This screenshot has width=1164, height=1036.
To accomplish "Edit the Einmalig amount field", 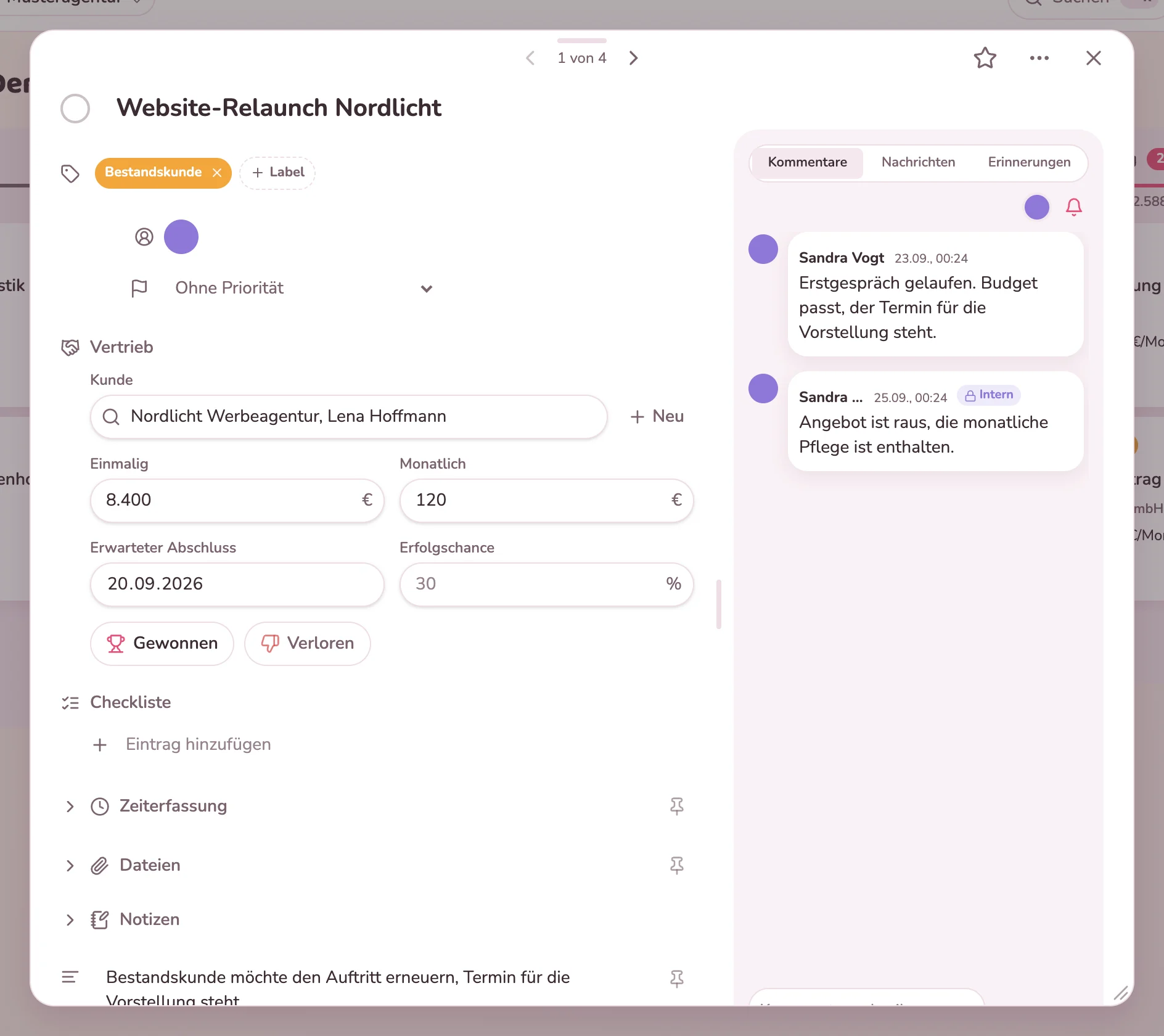I will pyautogui.click(x=237, y=500).
